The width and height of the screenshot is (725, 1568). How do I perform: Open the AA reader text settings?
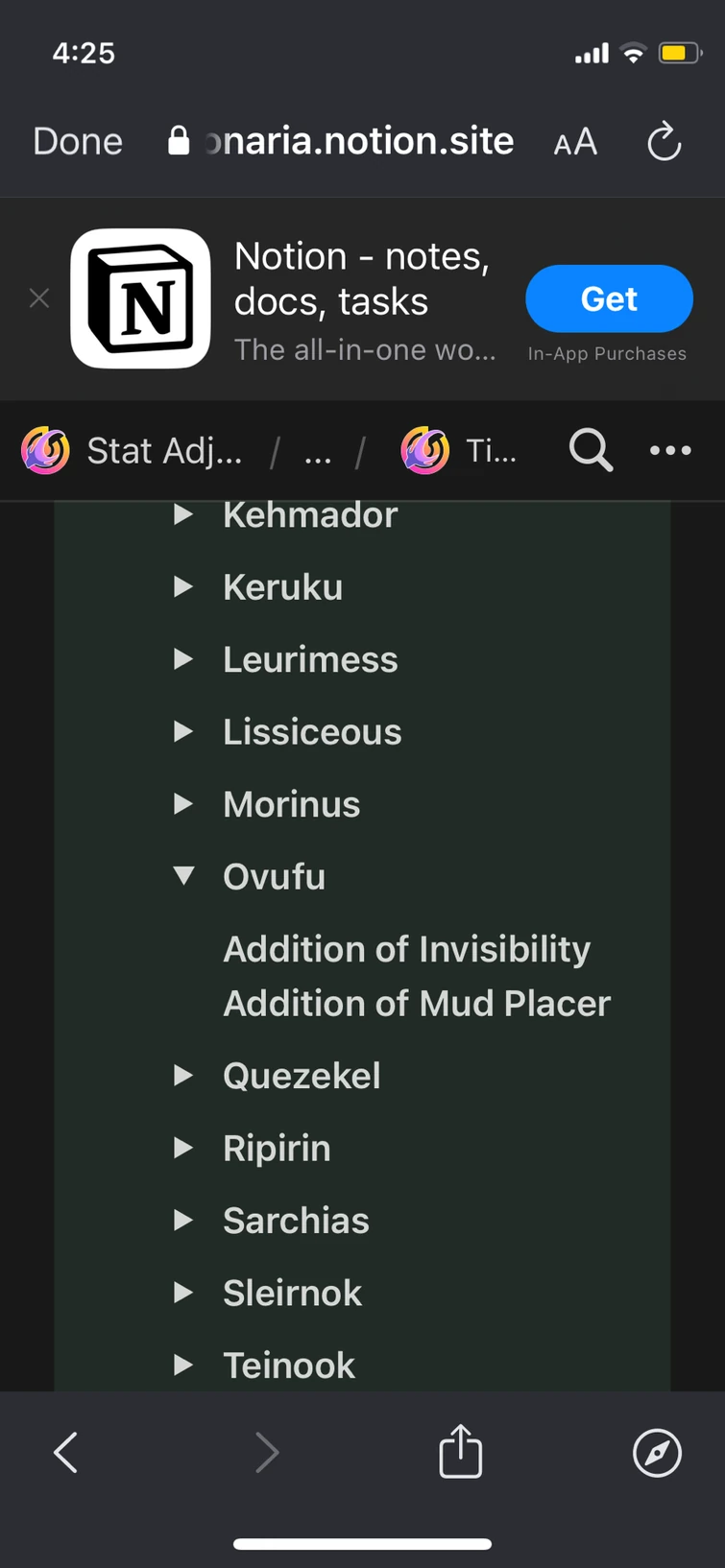(x=575, y=143)
